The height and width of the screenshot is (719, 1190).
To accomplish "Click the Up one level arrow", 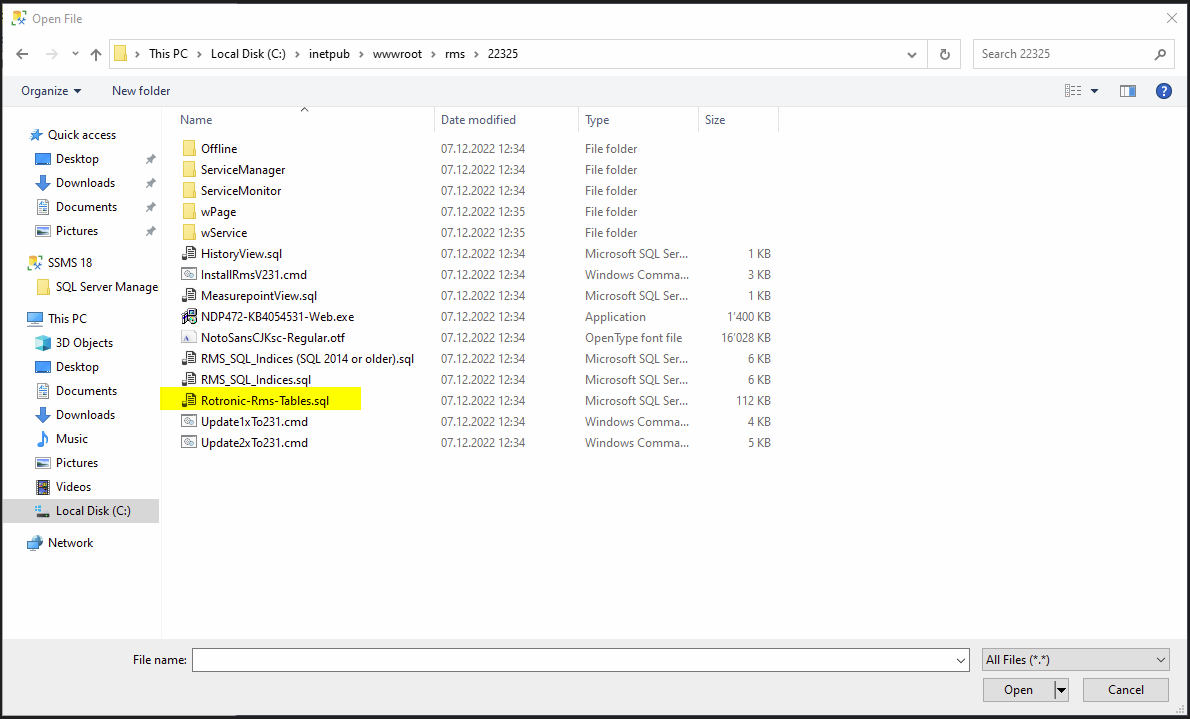I will click(96, 54).
